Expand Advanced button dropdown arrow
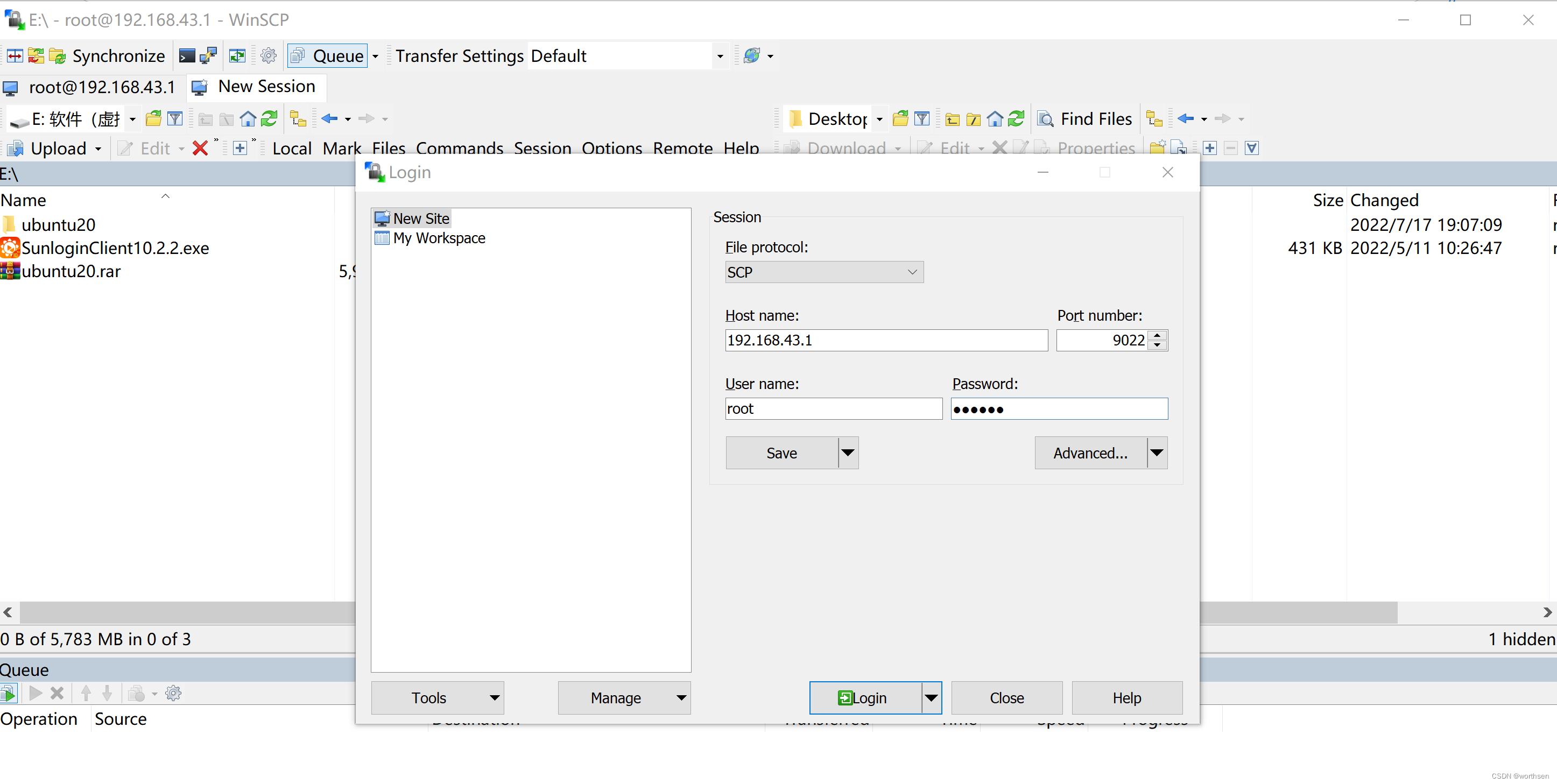Screen dimensions: 1557x784 1156,453
